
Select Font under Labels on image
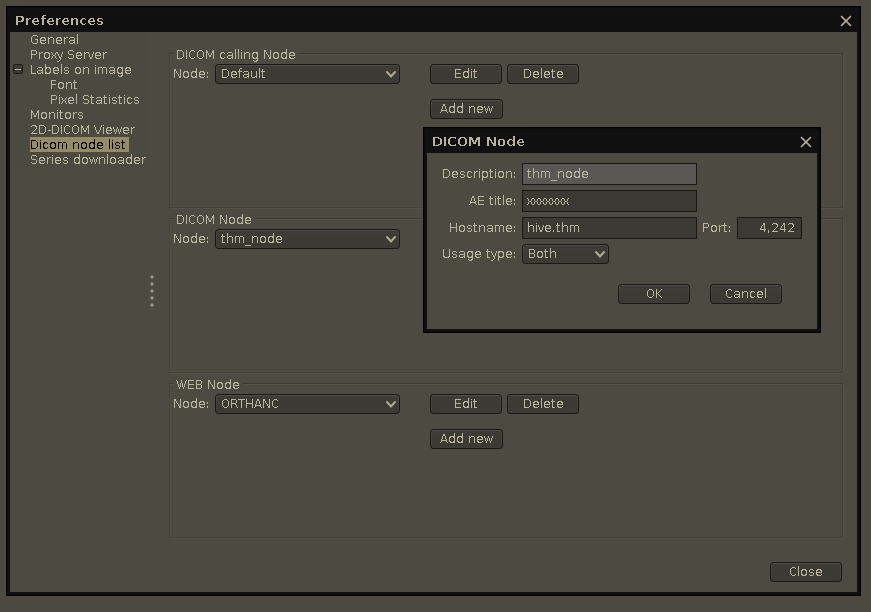[63, 85]
